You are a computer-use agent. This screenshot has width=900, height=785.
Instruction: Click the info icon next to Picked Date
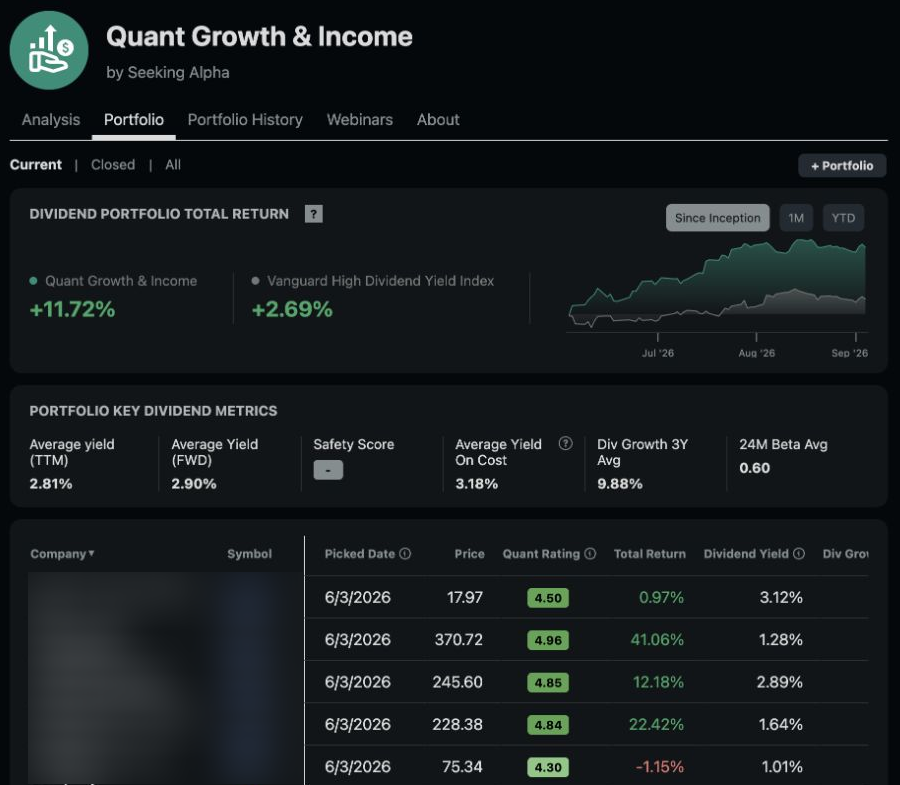(x=405, y=554)
